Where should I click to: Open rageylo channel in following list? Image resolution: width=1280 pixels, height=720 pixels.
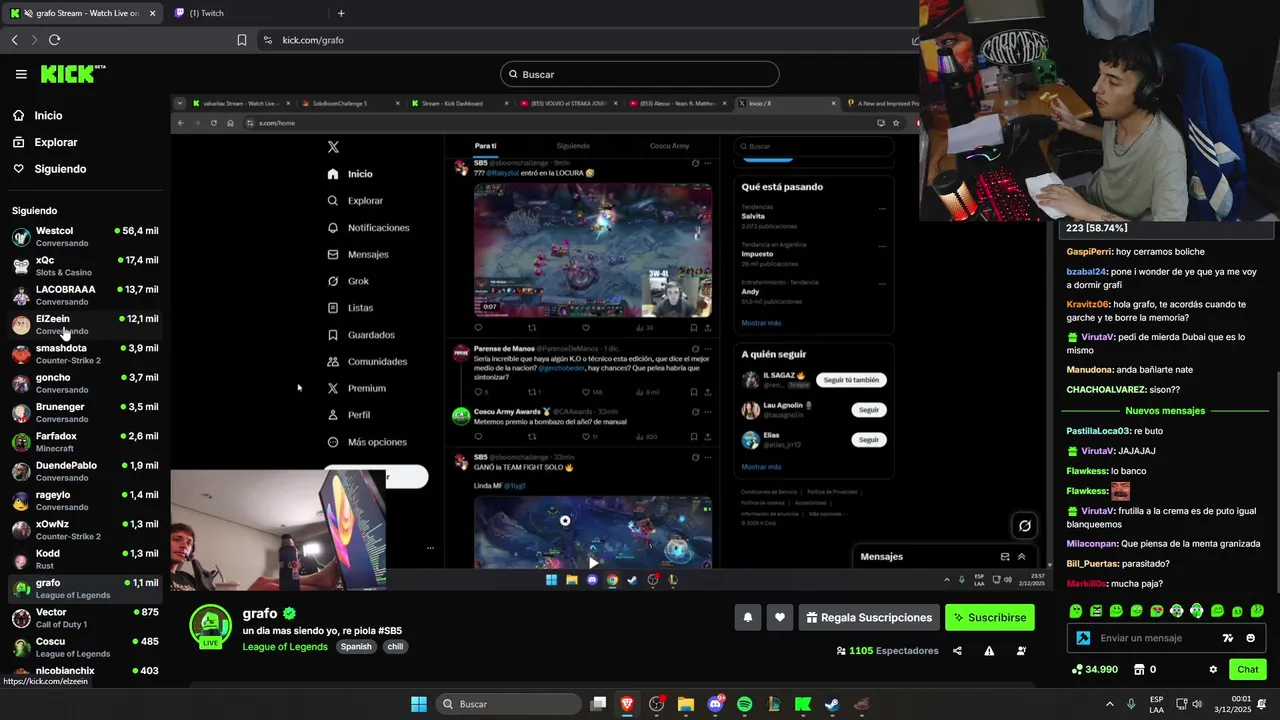85,500
